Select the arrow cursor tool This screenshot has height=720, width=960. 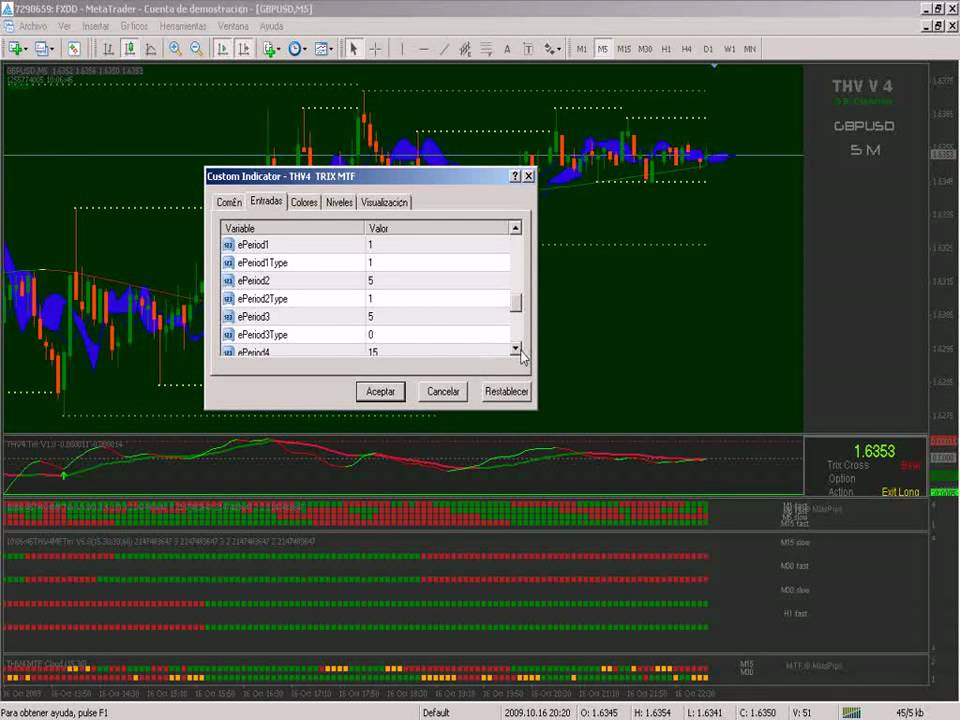(353, 49)
